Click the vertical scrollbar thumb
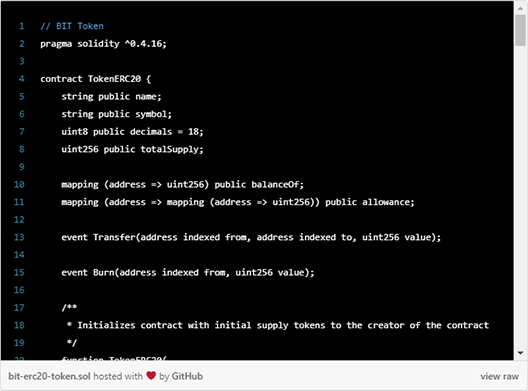Image resolution: width=528 pixels, height=391 pixels. pyautogui.click(x=520, y=30)
